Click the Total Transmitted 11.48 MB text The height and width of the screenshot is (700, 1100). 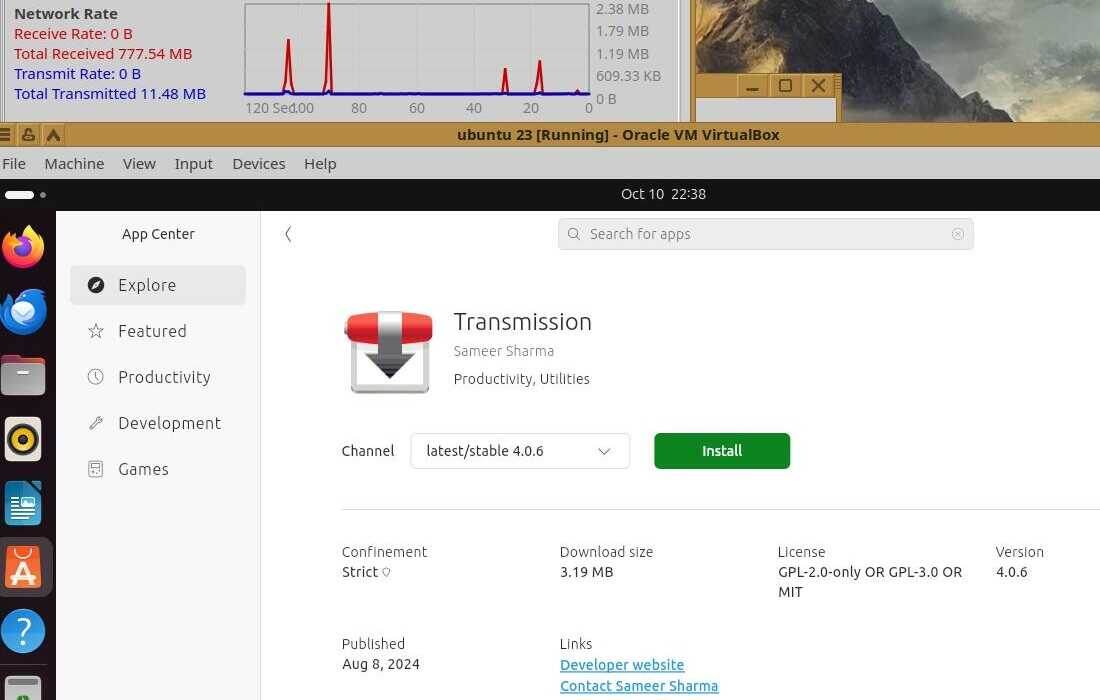(110, 94)
